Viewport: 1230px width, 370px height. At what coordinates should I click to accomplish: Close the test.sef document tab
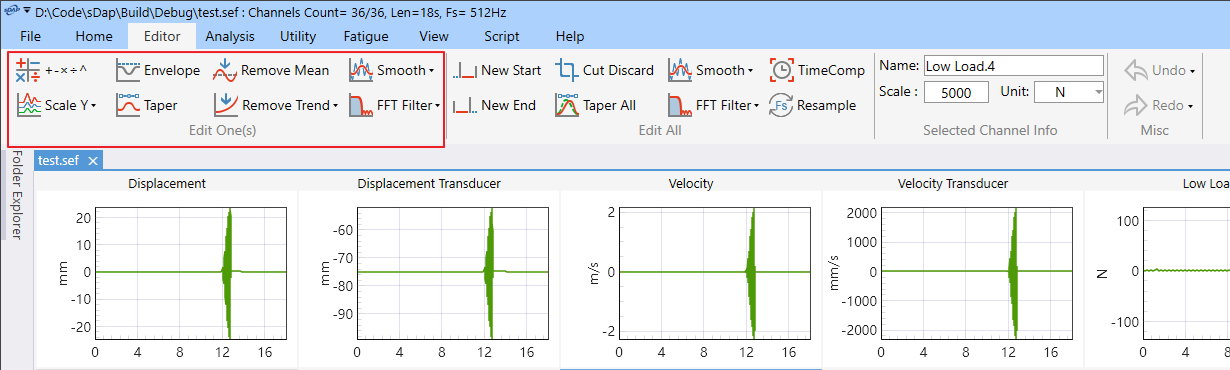tap(92, 160)
